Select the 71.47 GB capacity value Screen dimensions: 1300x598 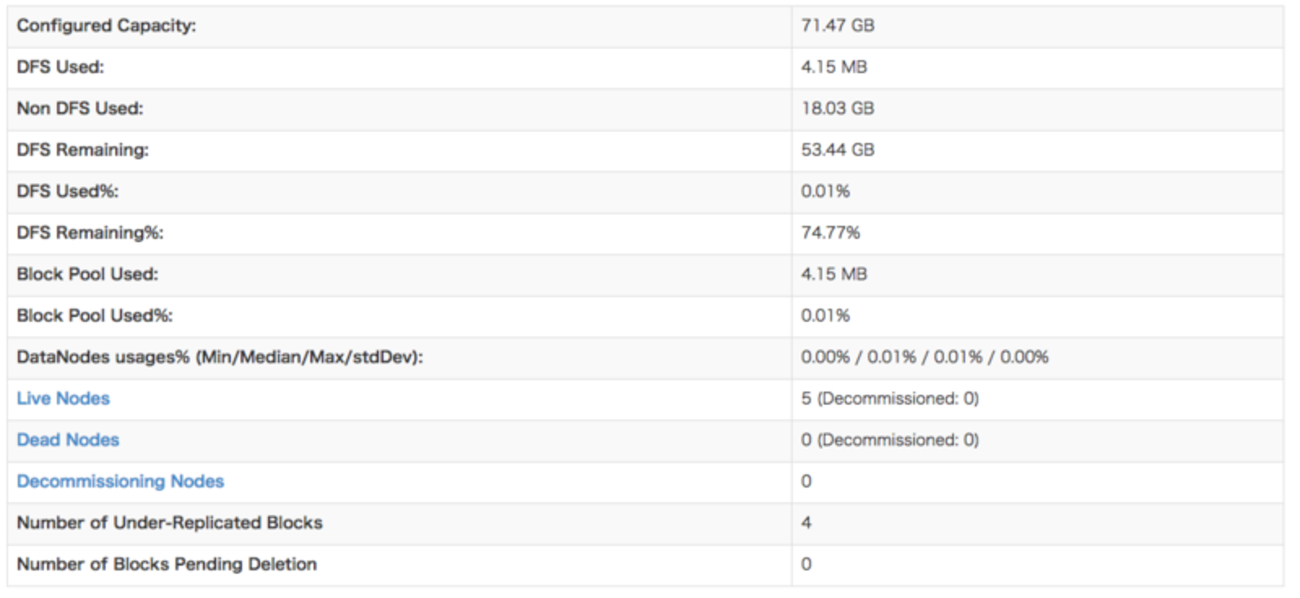coord(837,26)
